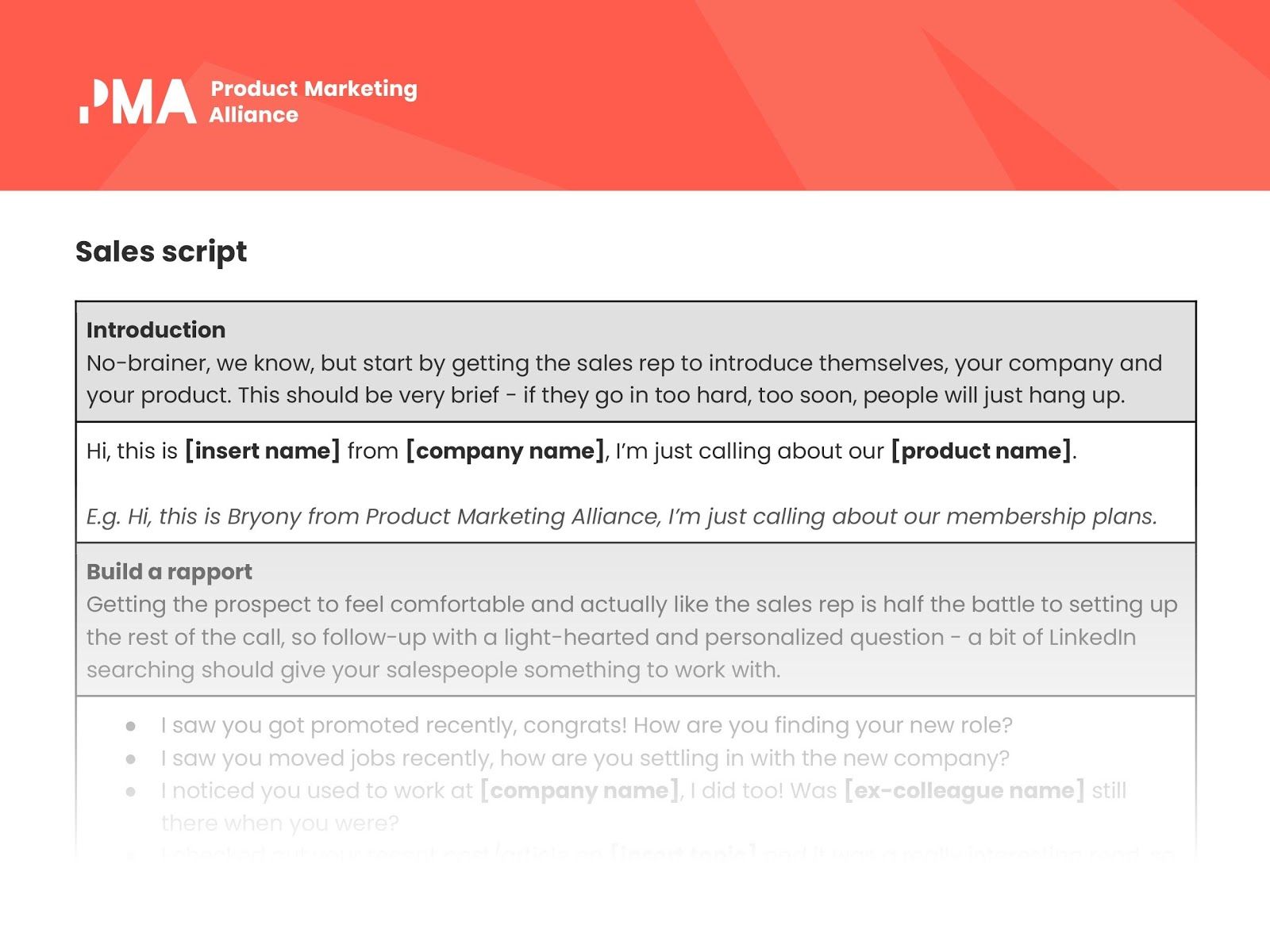Click the bullet before used to work line

pos(131,792)
